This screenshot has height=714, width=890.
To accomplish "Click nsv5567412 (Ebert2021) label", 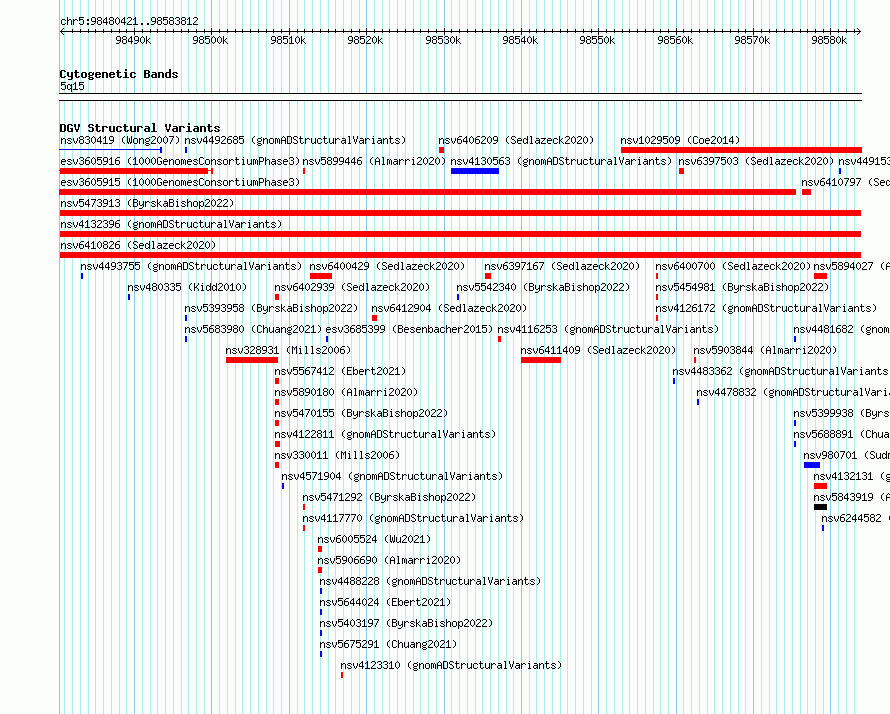I will pyautogui.click(x=340, y=371).
